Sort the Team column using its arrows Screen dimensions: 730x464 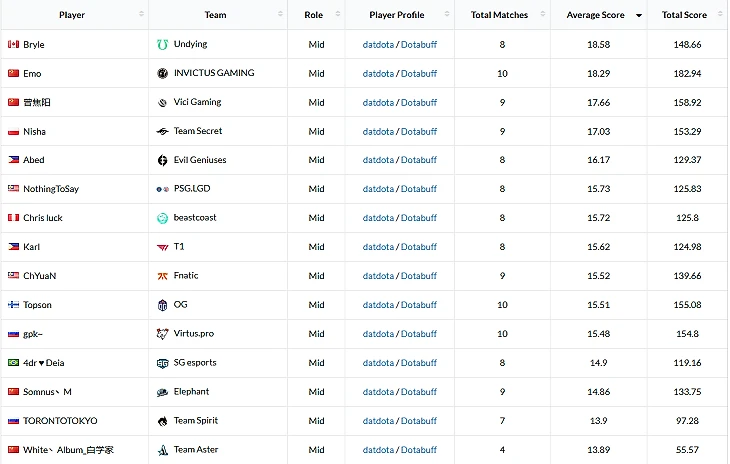tap(278, 15)
